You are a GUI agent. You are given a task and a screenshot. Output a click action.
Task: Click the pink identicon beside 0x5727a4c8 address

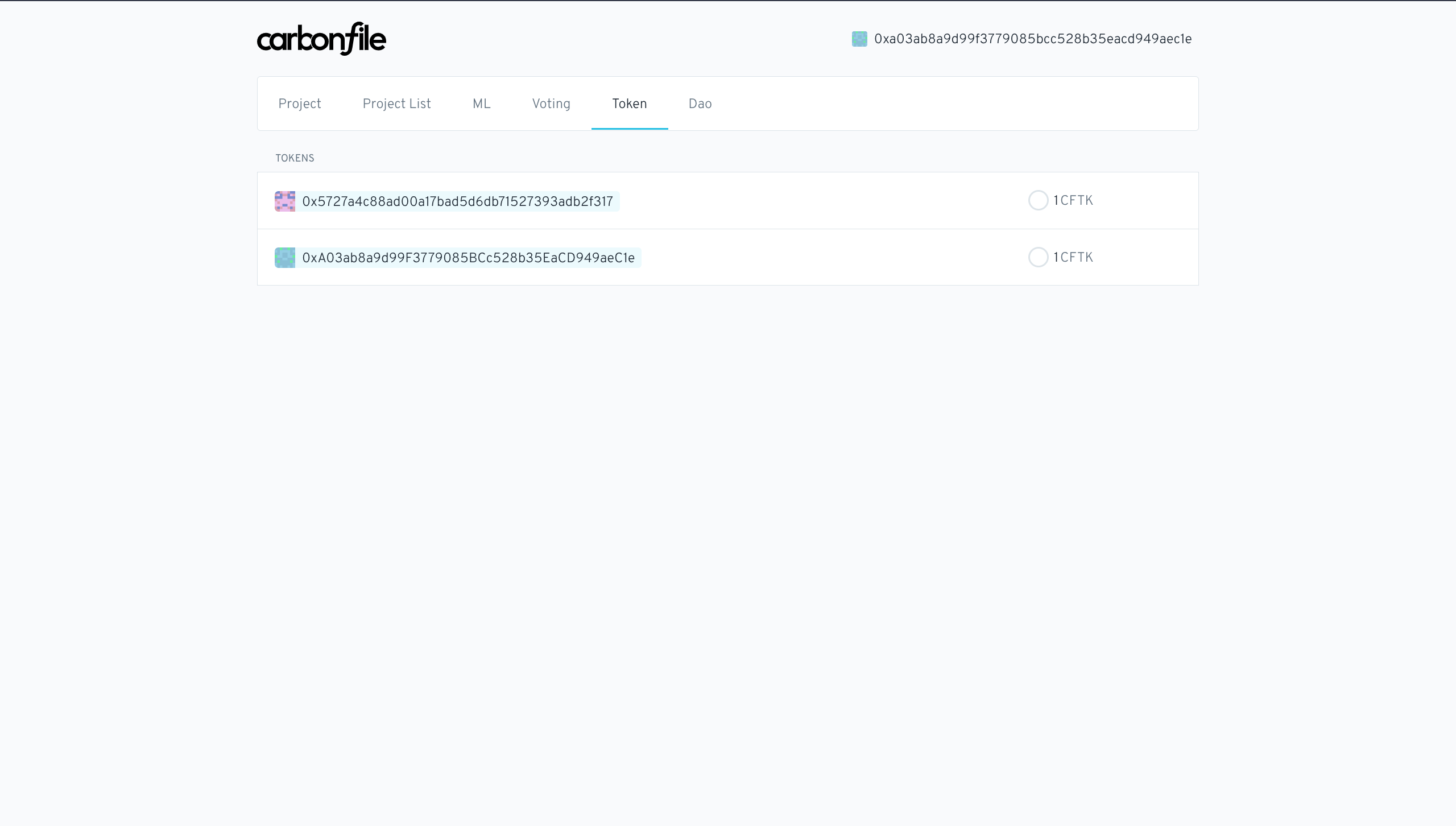(285, 201)
